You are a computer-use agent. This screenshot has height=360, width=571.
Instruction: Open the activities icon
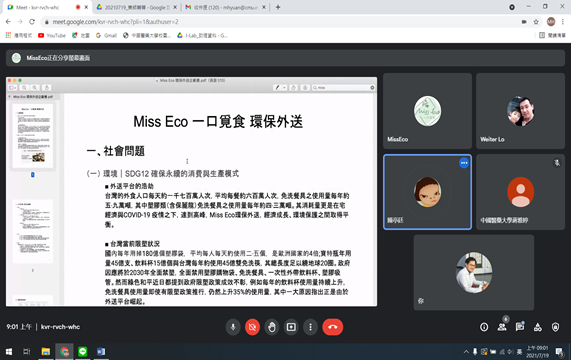537,327
